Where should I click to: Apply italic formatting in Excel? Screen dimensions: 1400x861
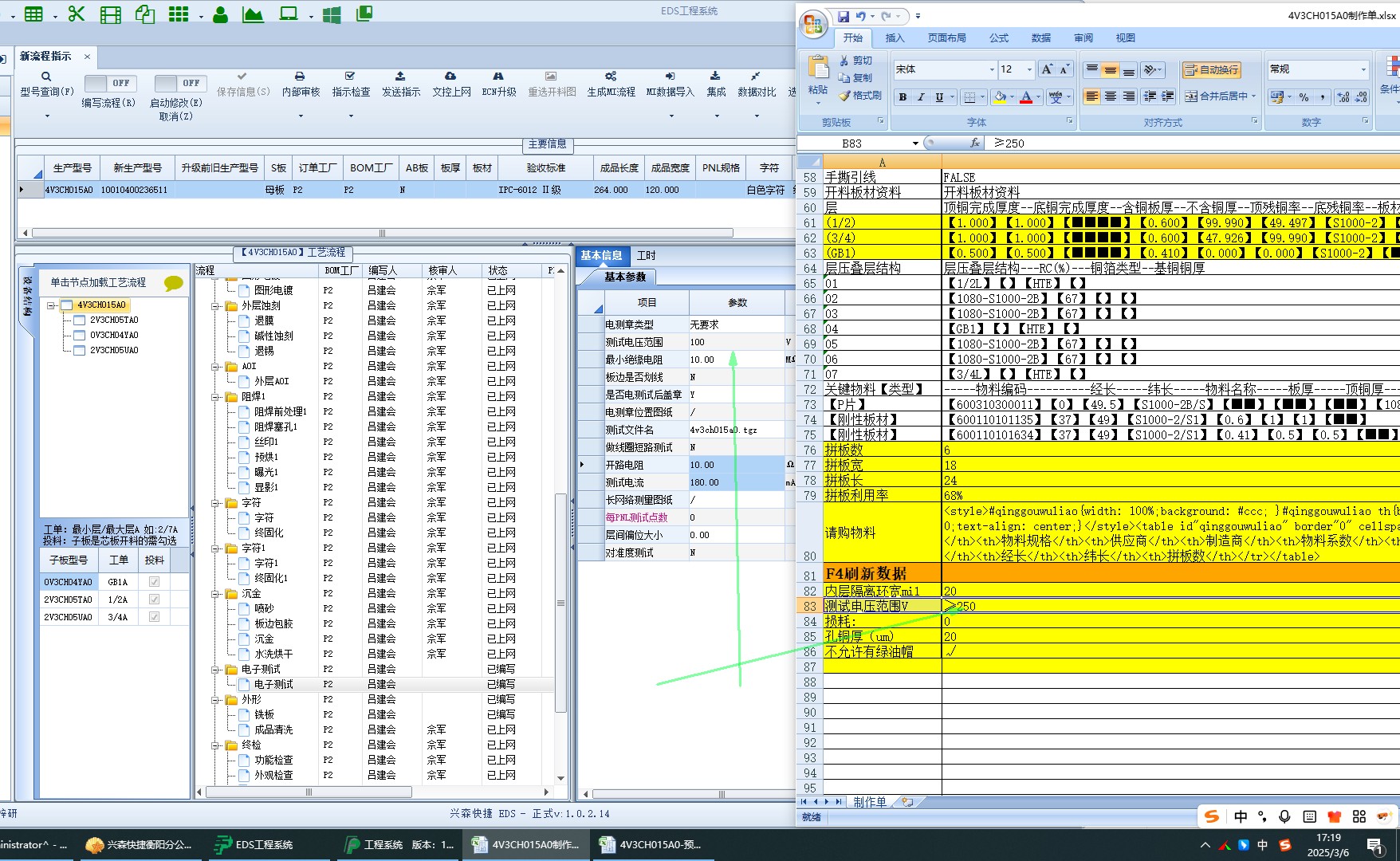coord(921,97)
